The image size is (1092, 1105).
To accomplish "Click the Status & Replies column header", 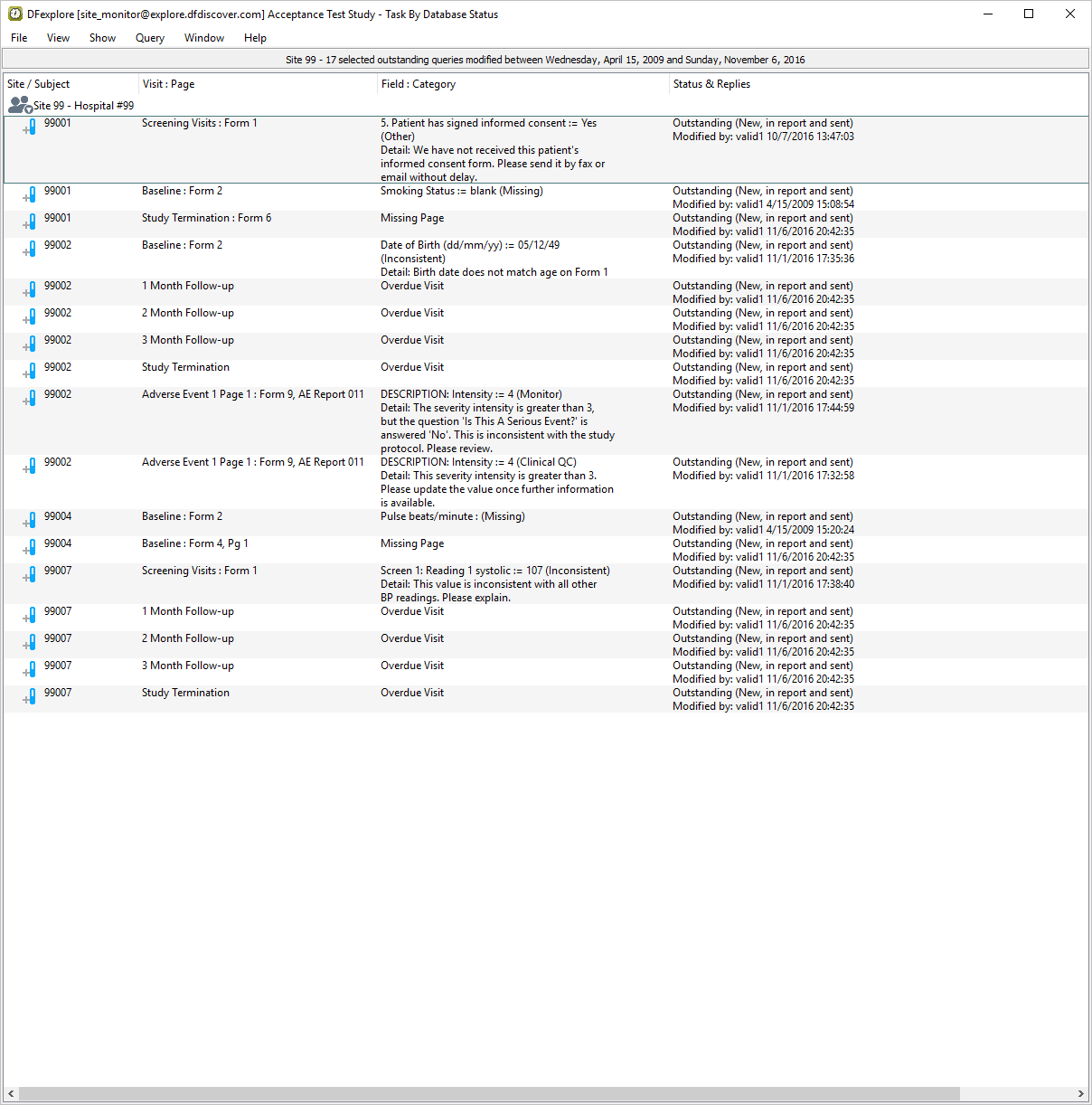I will pyautogui.click(x=711, y=84).
